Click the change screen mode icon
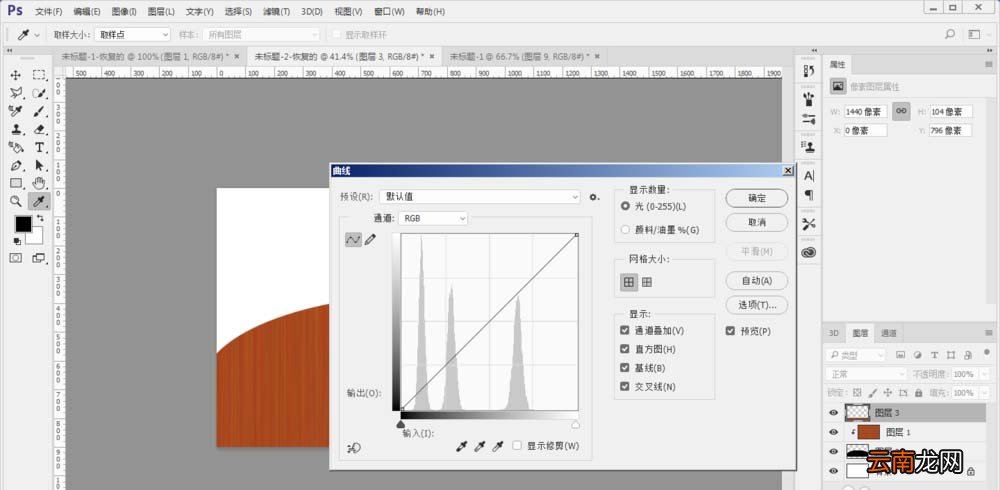The image size is (1000, 490). [x=39, y=258]
